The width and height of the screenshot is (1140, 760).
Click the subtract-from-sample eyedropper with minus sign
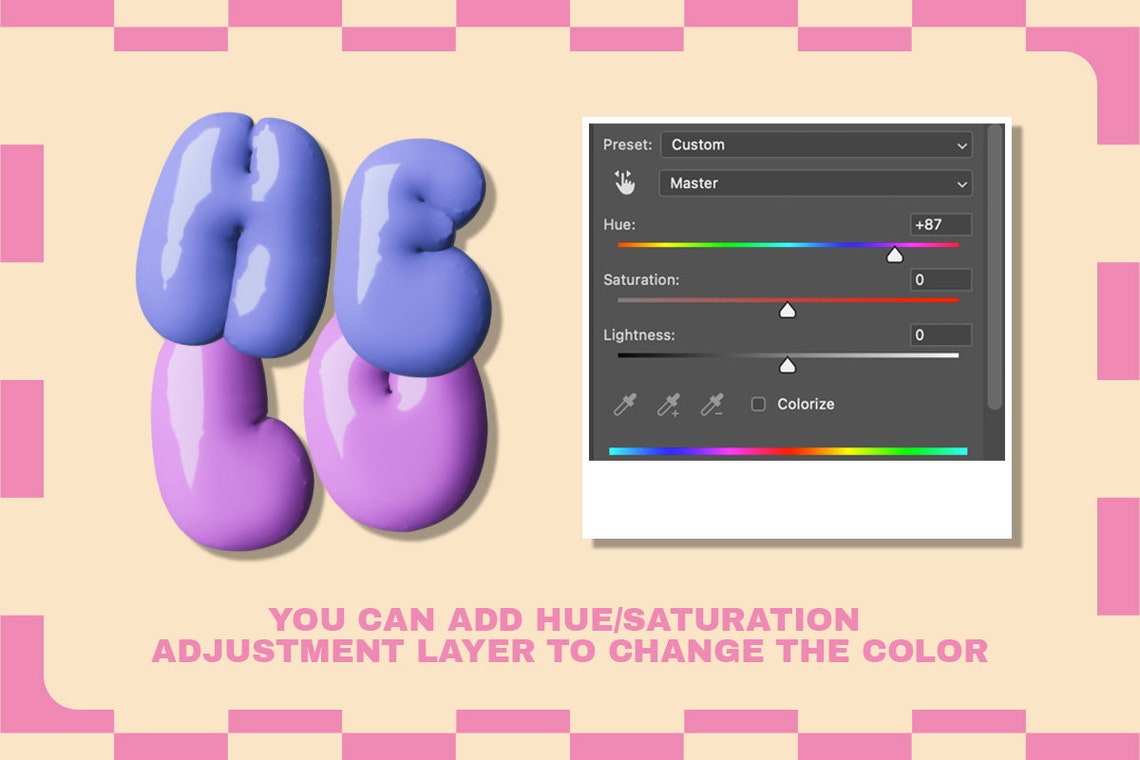[713, 404]
